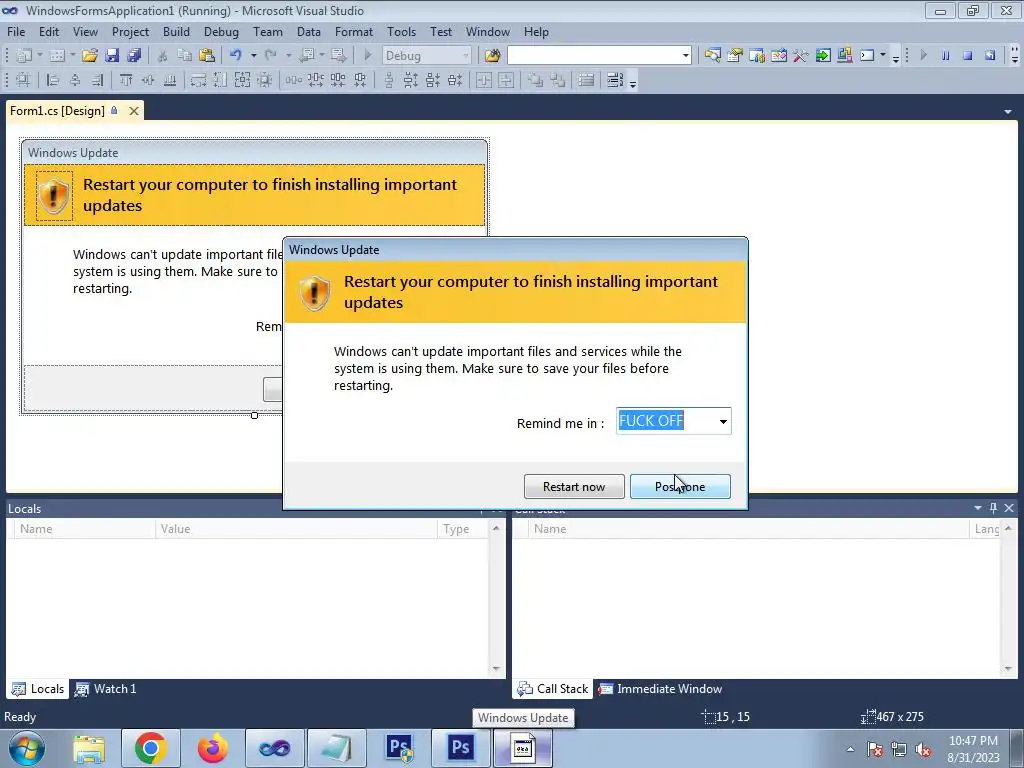Image resolution: width=1024 pixels, height=768 pixels.
Task: Click the Save All icon
Action: (x=134, y=56)
